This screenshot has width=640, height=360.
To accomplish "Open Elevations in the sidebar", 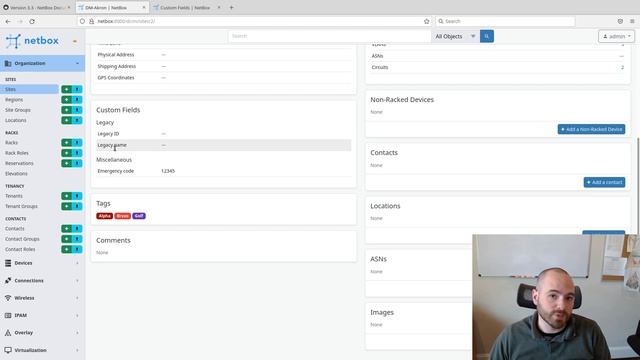I will (x=16, y=173).
